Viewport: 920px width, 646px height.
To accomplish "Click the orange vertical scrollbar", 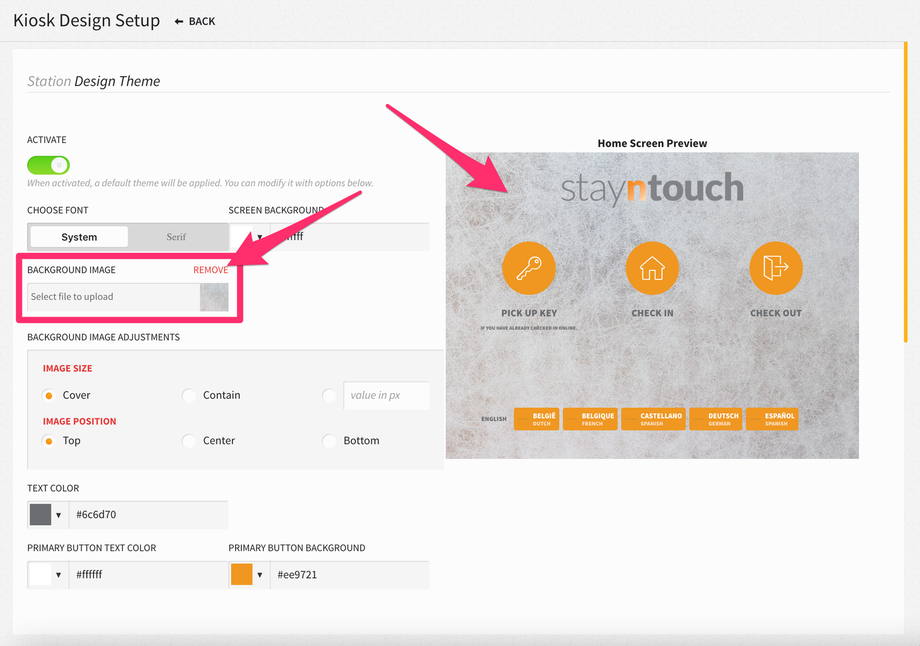I will coord(906,192).
